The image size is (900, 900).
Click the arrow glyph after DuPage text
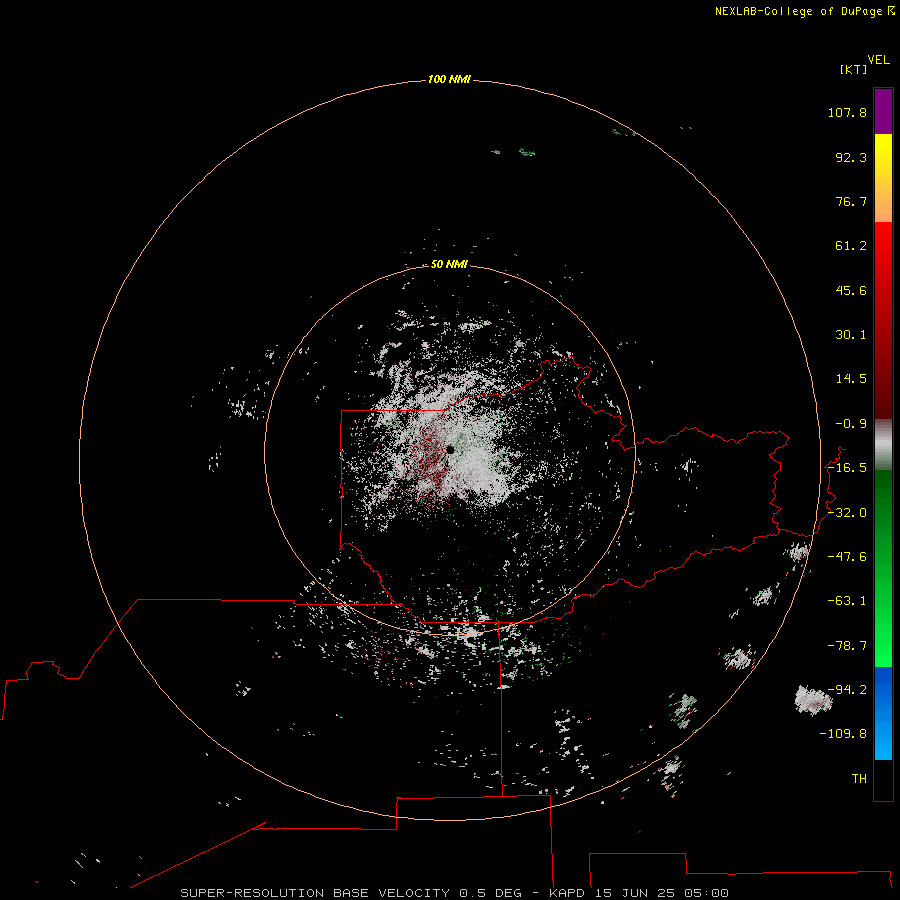pyautogui.click(x=891, y=10)
